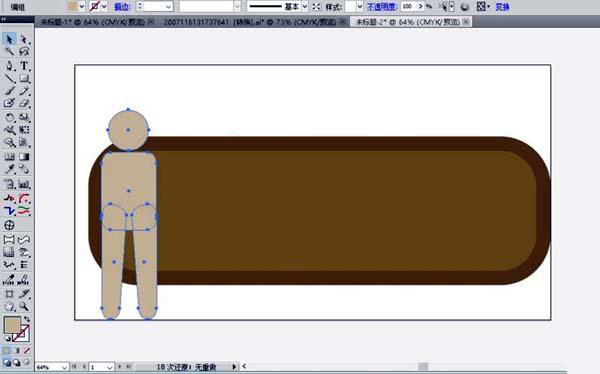Expand the 样式 style dropdown
Image resolution: width=600 pixels, height=374 pixels.
pos(359,7)
